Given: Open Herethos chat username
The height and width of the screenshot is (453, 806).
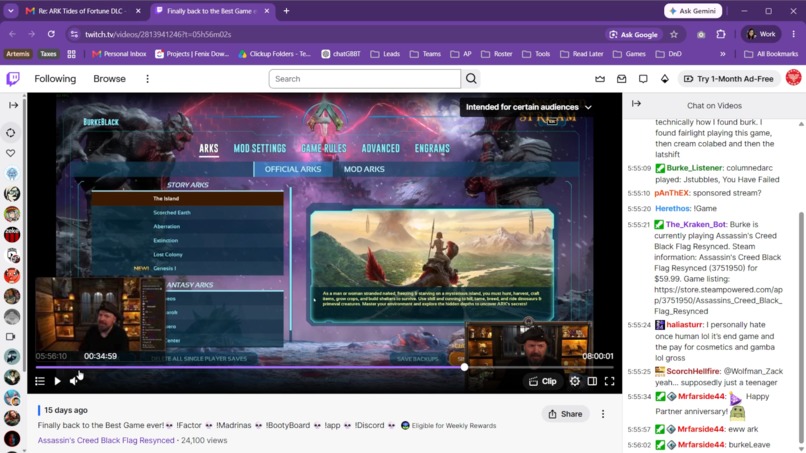Looking at the screenshot, I should [672, 209].
